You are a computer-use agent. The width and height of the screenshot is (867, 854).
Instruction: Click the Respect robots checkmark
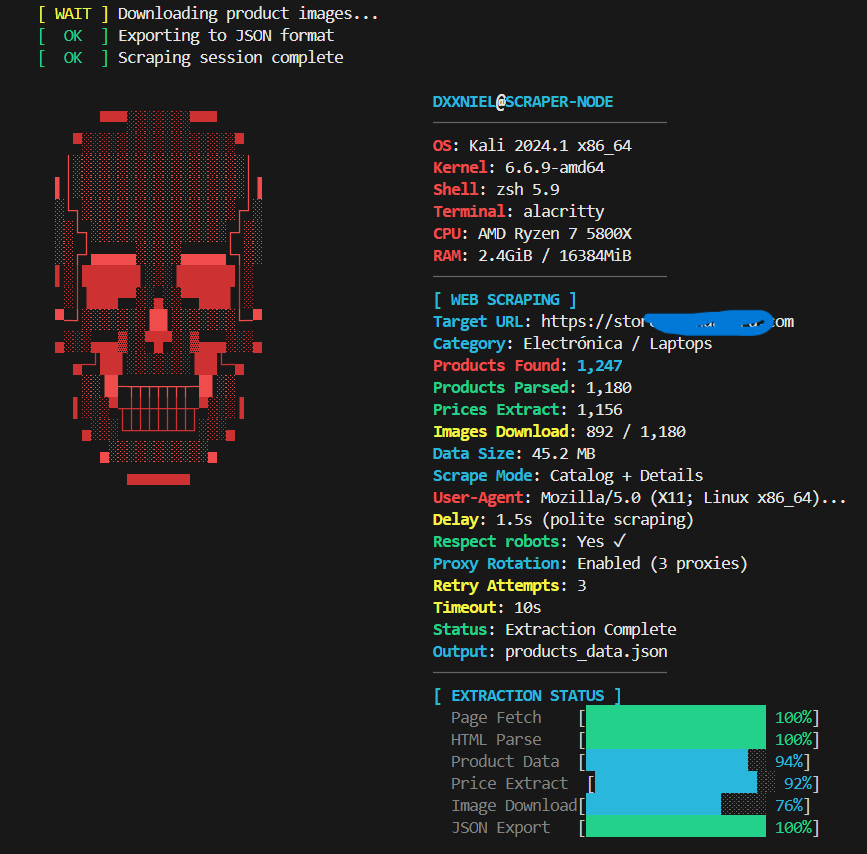[619, 541]
